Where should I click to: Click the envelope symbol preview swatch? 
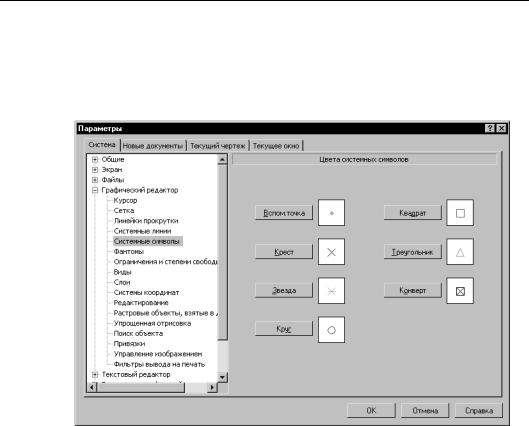coord(460,291)
